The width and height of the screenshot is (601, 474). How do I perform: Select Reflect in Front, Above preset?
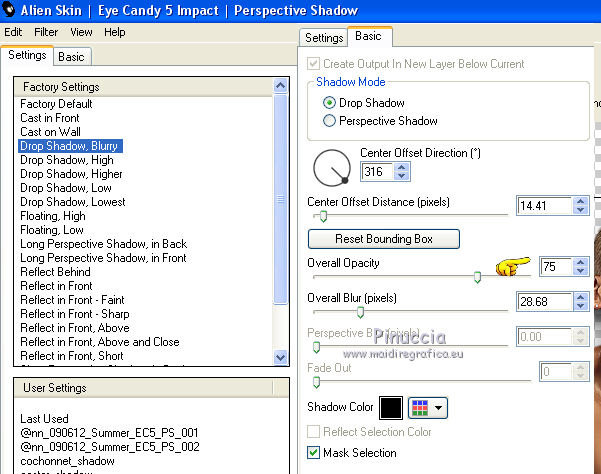pos(75,328)
